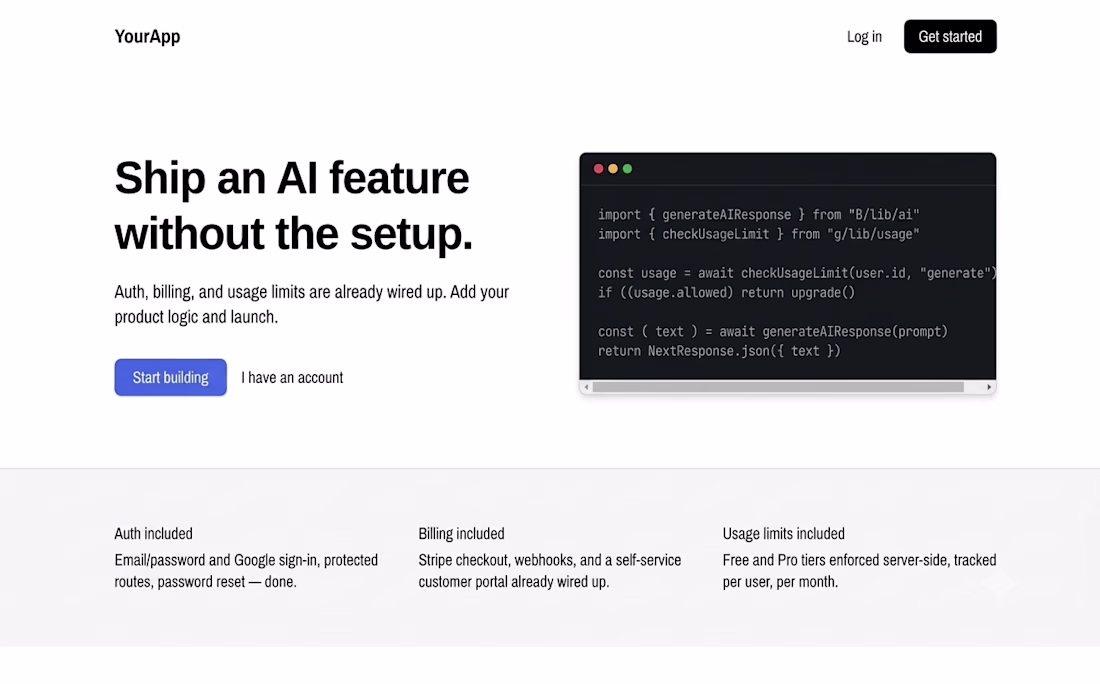Open the YourApp logo home link
The image size is (1100, 684).
click(x=147, y=36)
